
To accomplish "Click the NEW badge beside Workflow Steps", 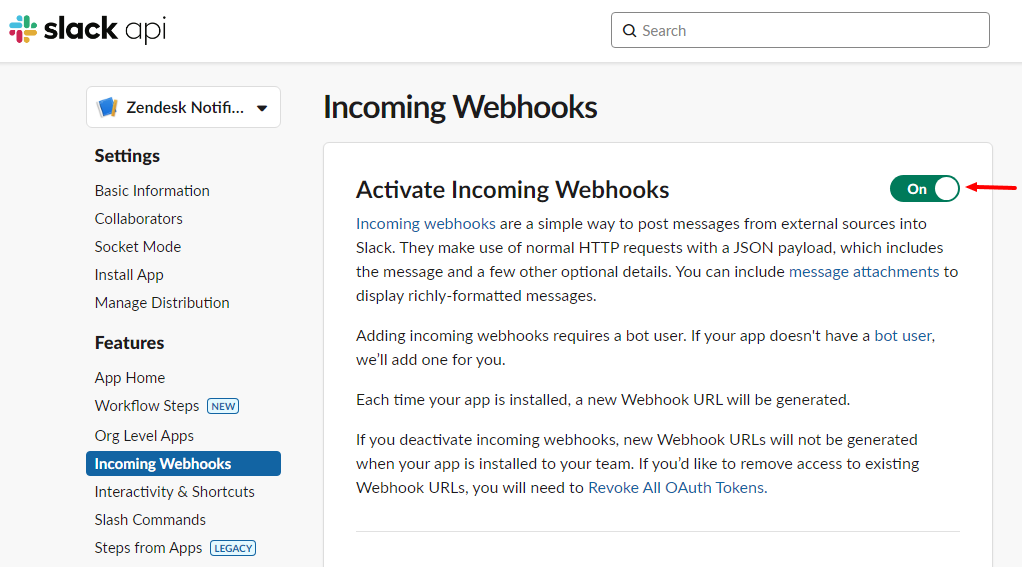I will point(223,406).
